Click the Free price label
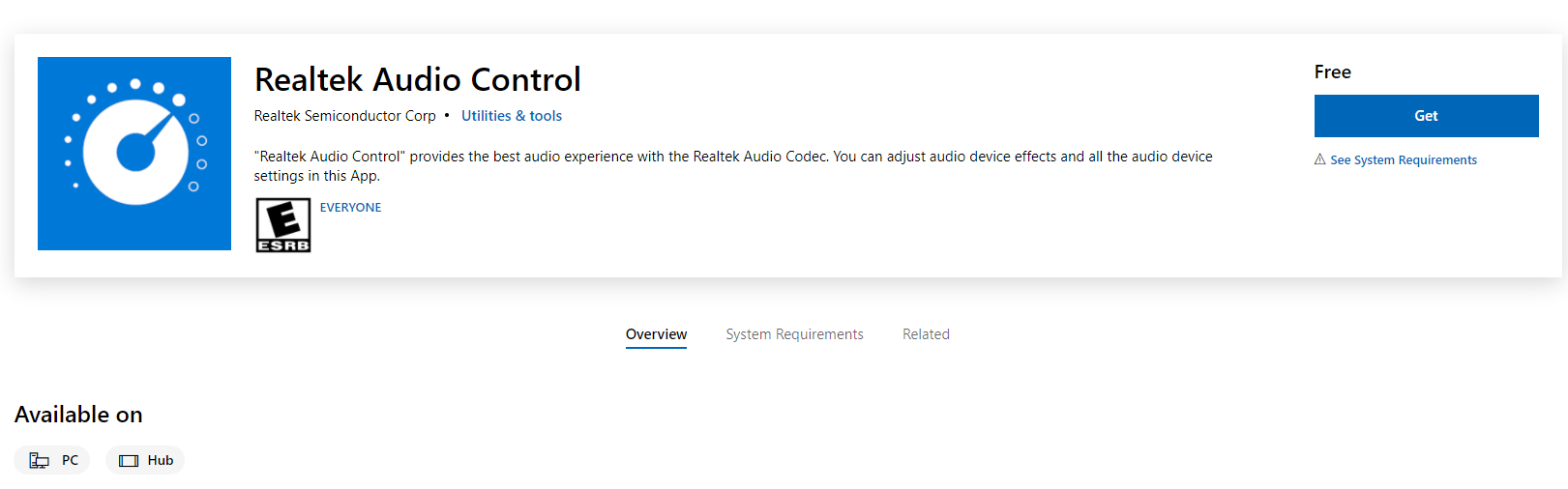Screen dimensions: 1568x489 pos(1332,72)
